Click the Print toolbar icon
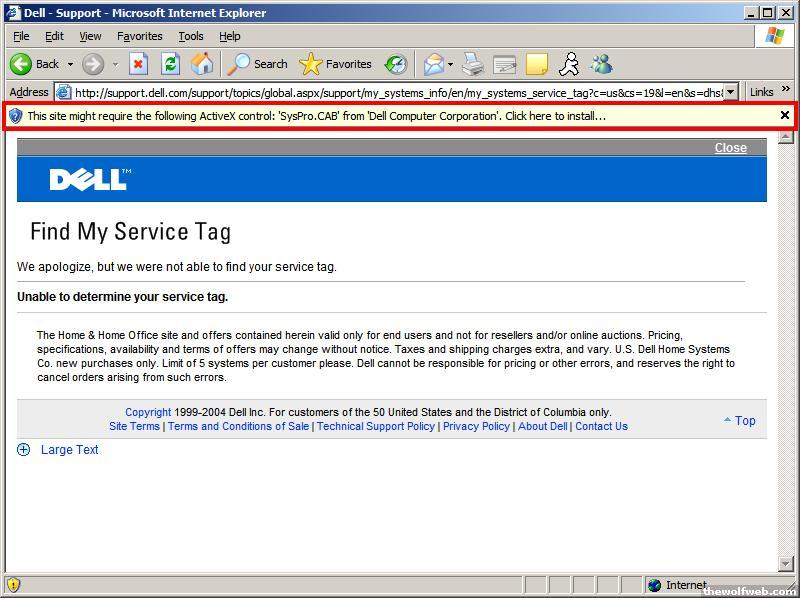This screenshot has height=598, width=800. tap(473, 64)
